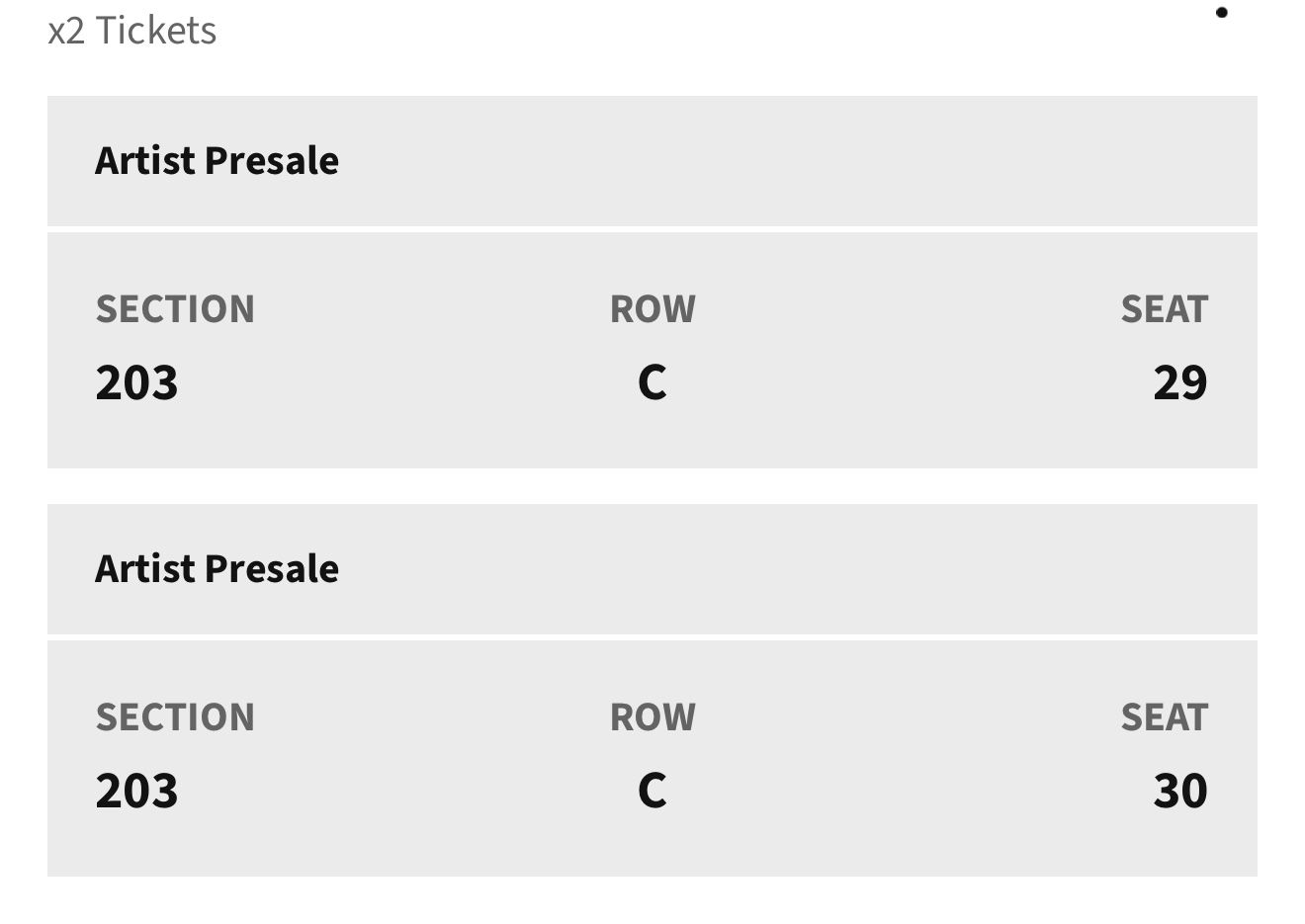Click the white gap between the two tickets
The height and width of the screenshot is (924, 1305).
click(x=652, y=486)
